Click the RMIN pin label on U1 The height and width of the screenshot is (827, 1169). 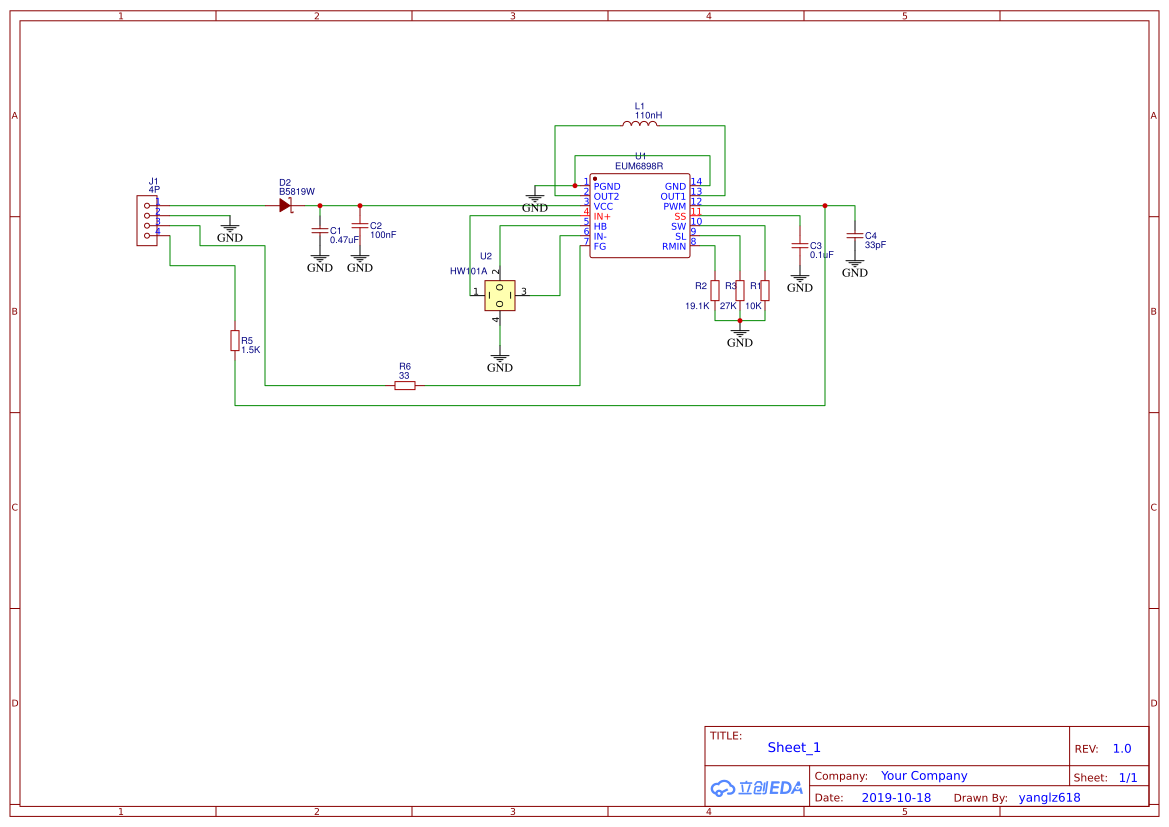click(x=674, y=246)
